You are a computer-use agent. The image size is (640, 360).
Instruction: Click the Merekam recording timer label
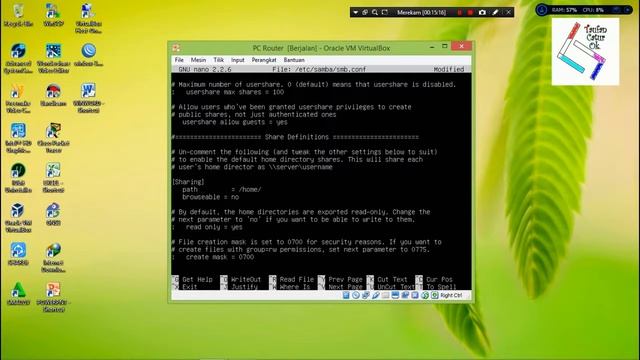click(421, 13)
